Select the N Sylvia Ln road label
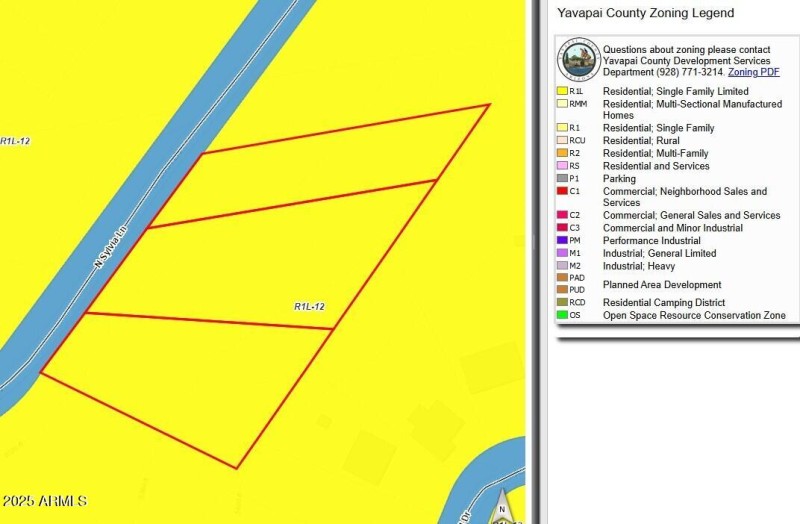Viewport: 800px width, 524px height. tap(112, 247)
